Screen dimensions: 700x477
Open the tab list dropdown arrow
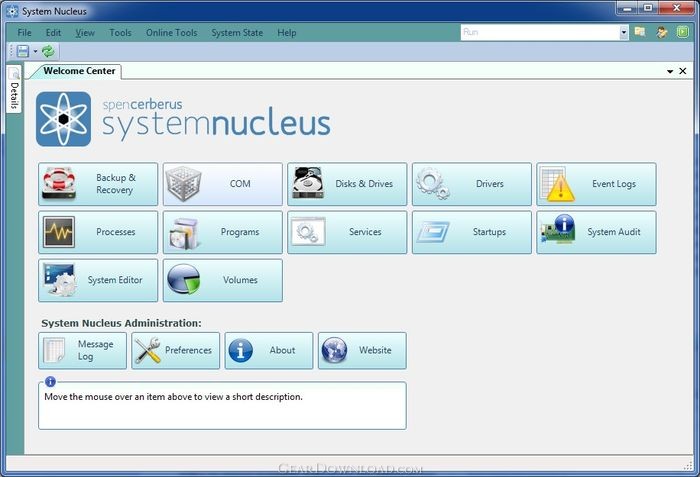click(670, 71)
